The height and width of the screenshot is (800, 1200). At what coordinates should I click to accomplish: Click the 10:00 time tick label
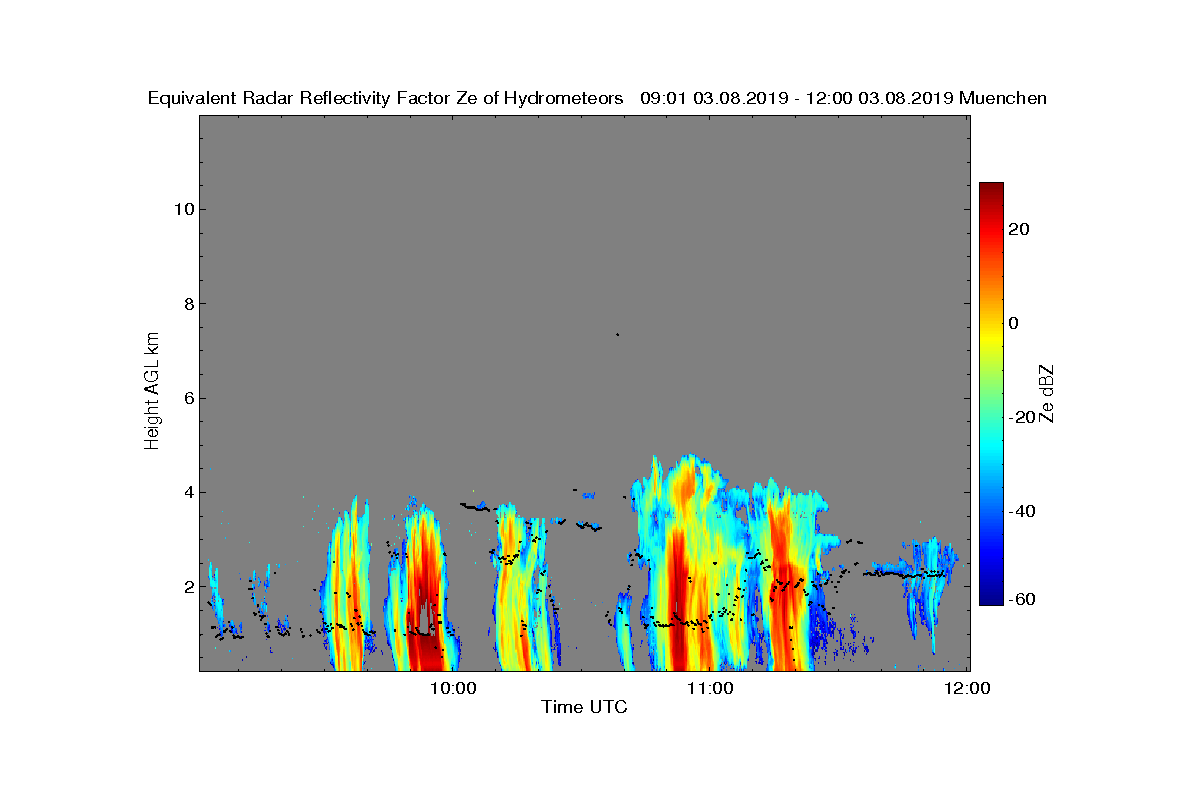point(455,688)
